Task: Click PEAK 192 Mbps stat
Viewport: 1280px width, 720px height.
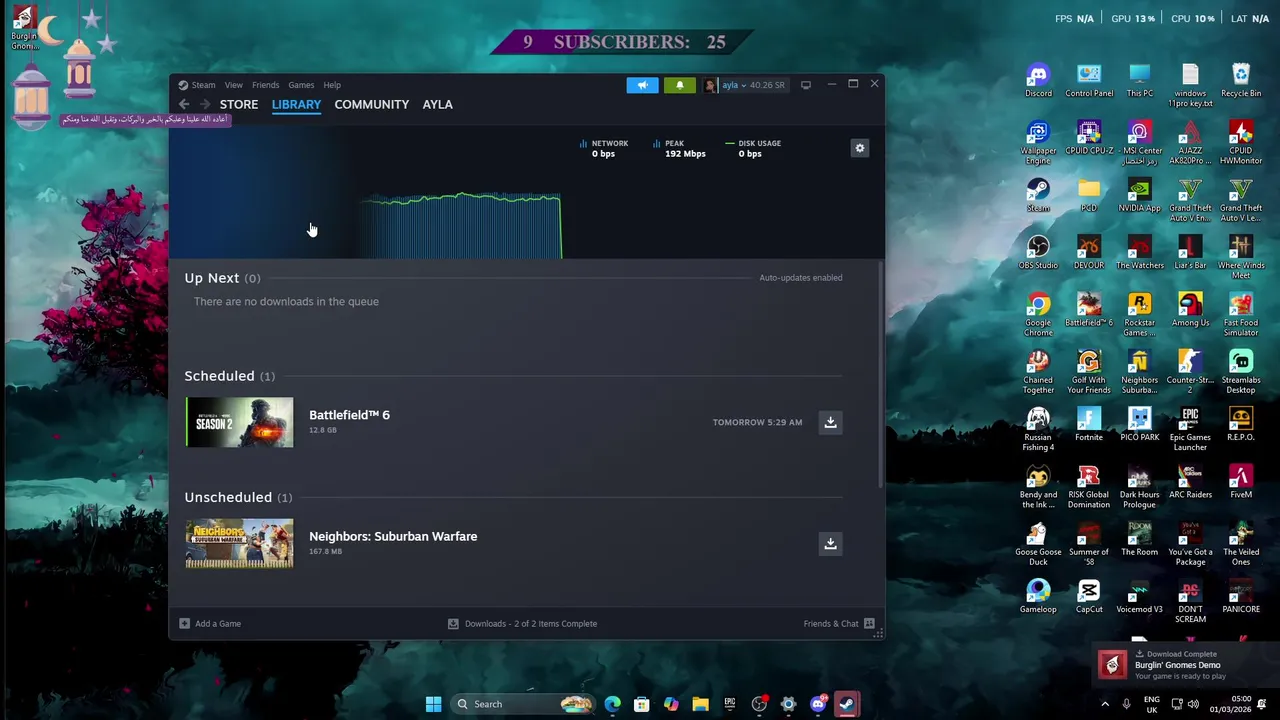Action: tap(679, 148)
